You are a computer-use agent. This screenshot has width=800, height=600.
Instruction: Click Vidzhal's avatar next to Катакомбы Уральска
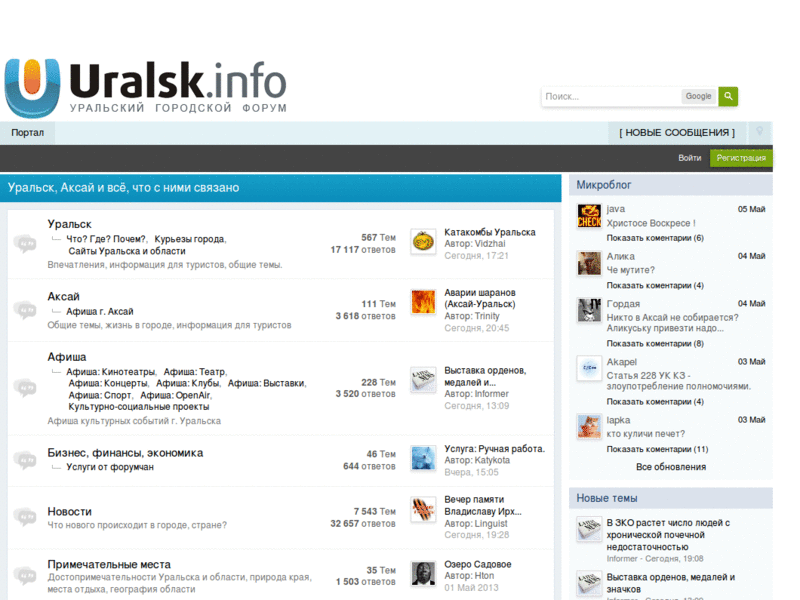click(x=423, y=242)
